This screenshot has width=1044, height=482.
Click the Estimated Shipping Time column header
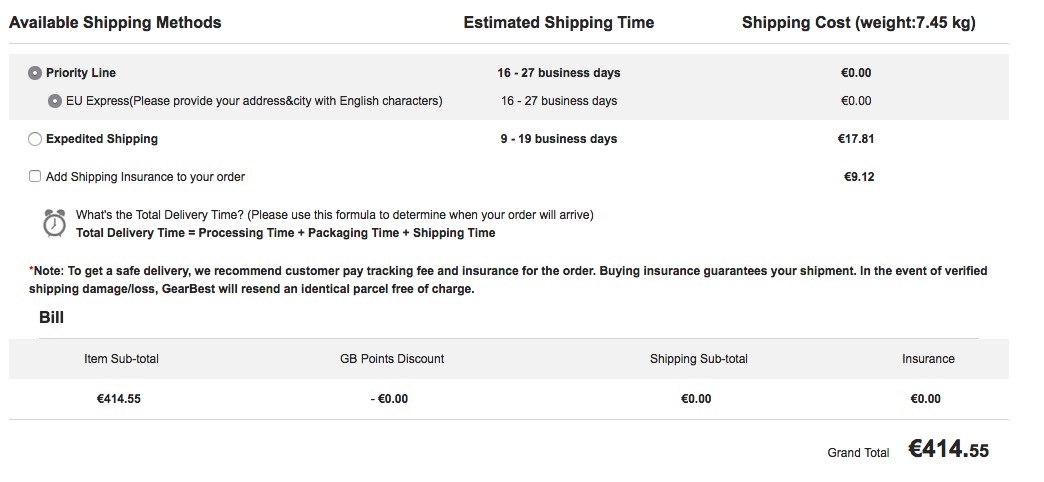[x=559, y=23]
